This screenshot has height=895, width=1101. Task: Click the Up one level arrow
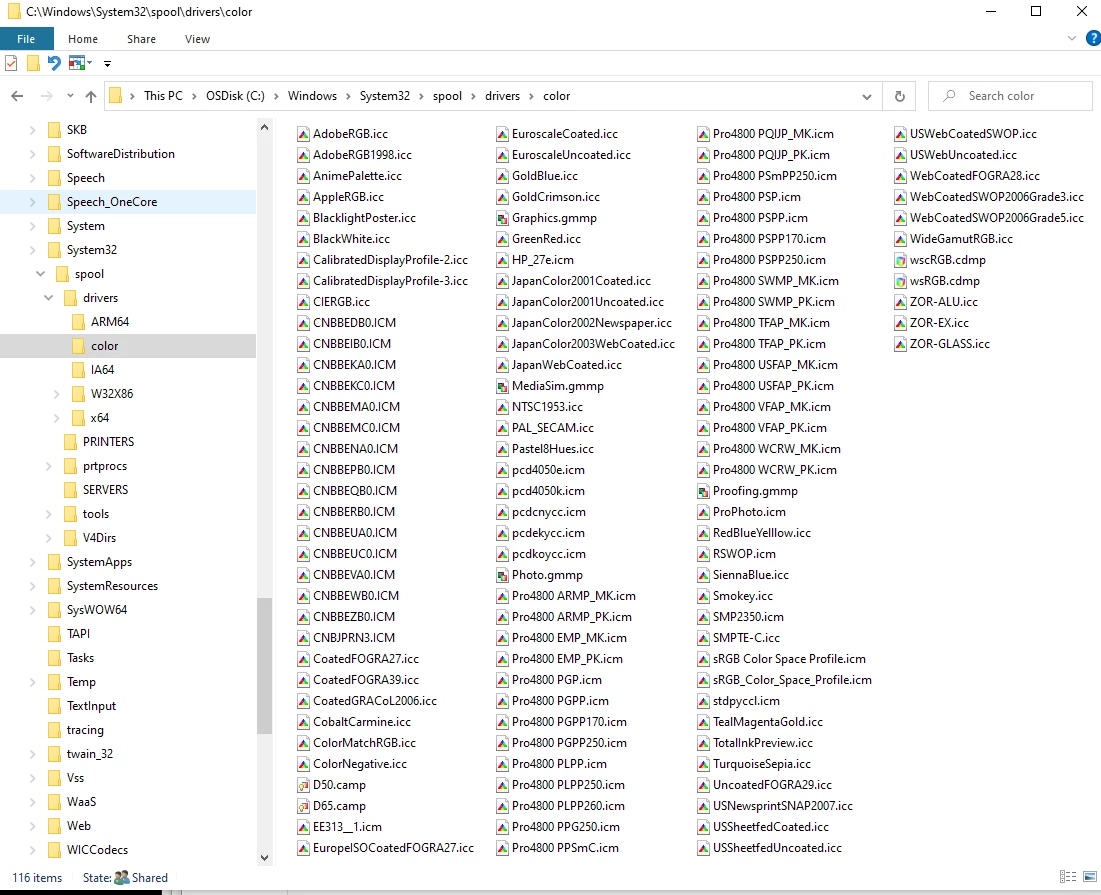point(91,96)
